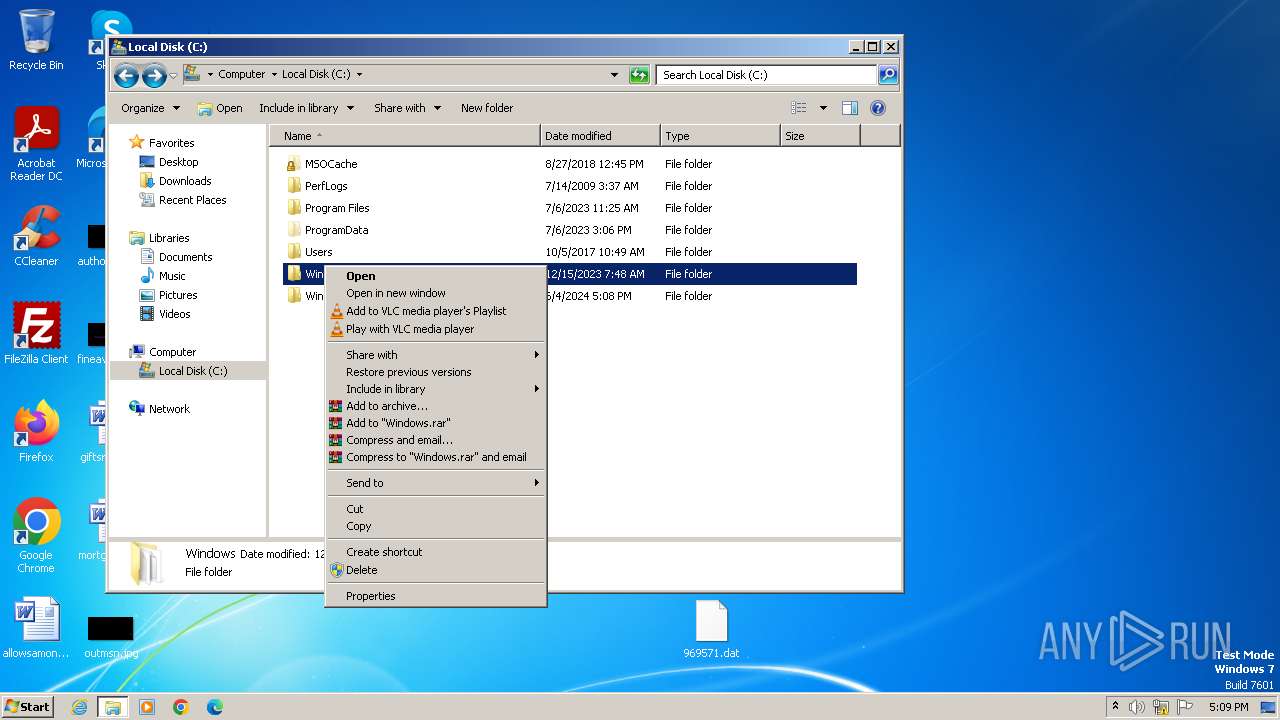Screen dimensions: 1280x720
Task: Choose Open in the context menu
Action: tap(436, 276)
